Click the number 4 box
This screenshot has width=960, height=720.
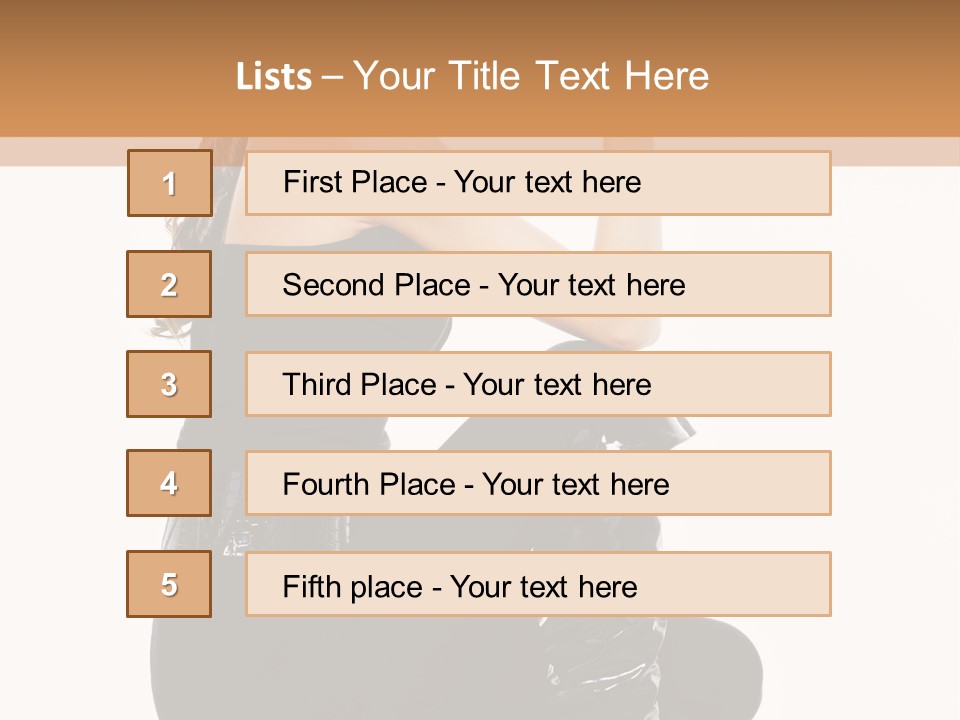169,483
